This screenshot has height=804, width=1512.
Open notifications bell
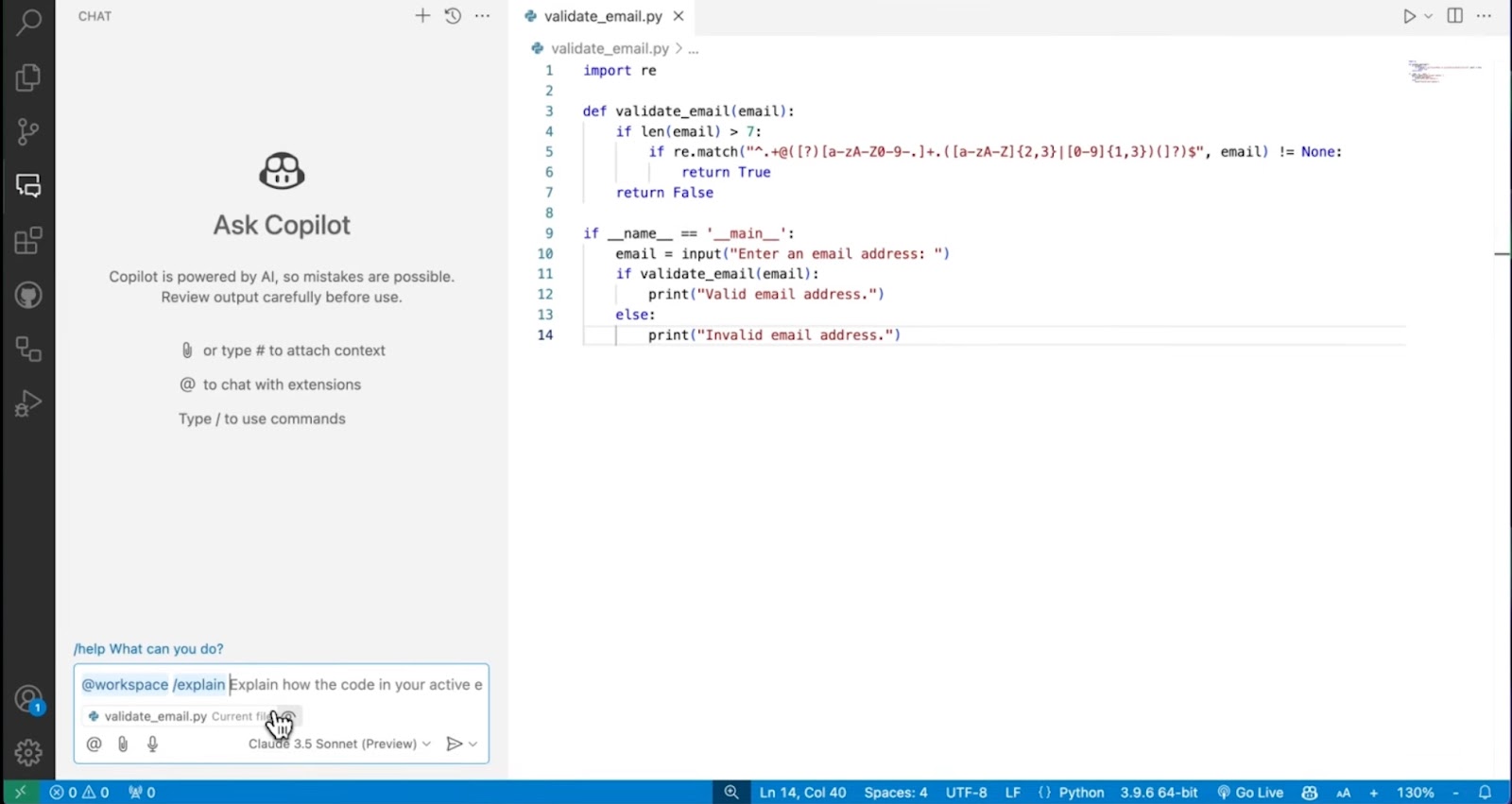(1485, 793)
